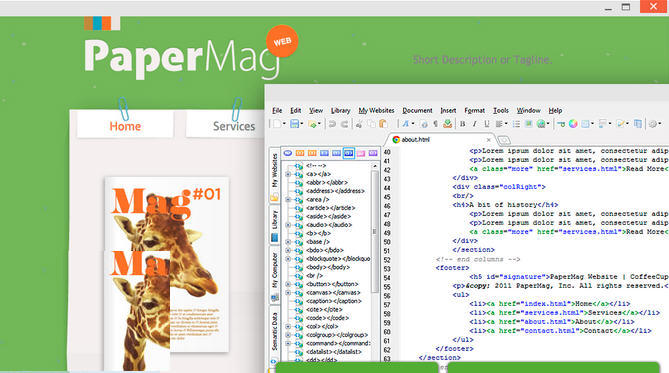Image resolution: width=669 pixels, height=373 pixels.
Task: Expand the <blockquote> tree node
Action: pos(288,259)
